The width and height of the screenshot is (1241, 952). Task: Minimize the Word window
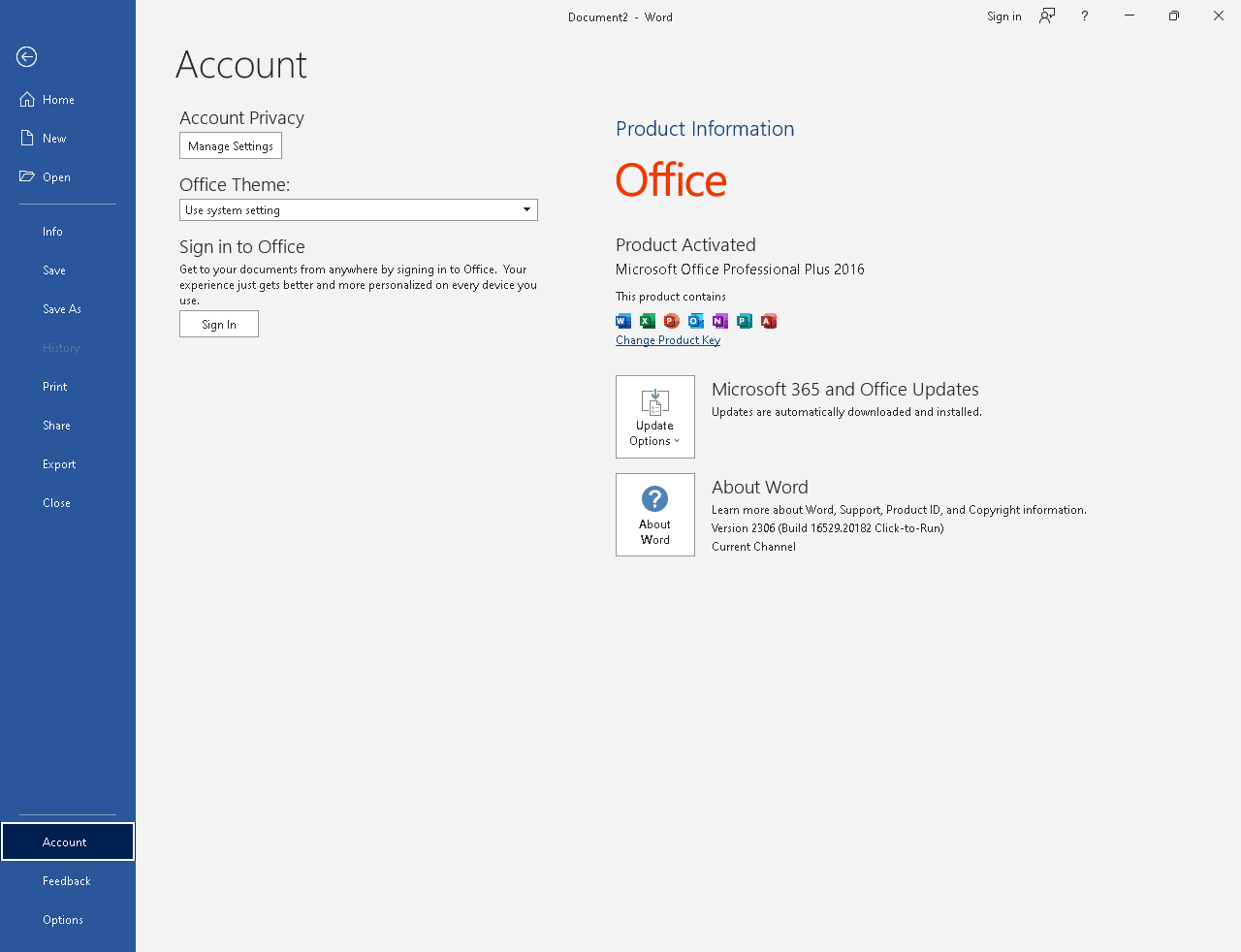coord(1130,16)
